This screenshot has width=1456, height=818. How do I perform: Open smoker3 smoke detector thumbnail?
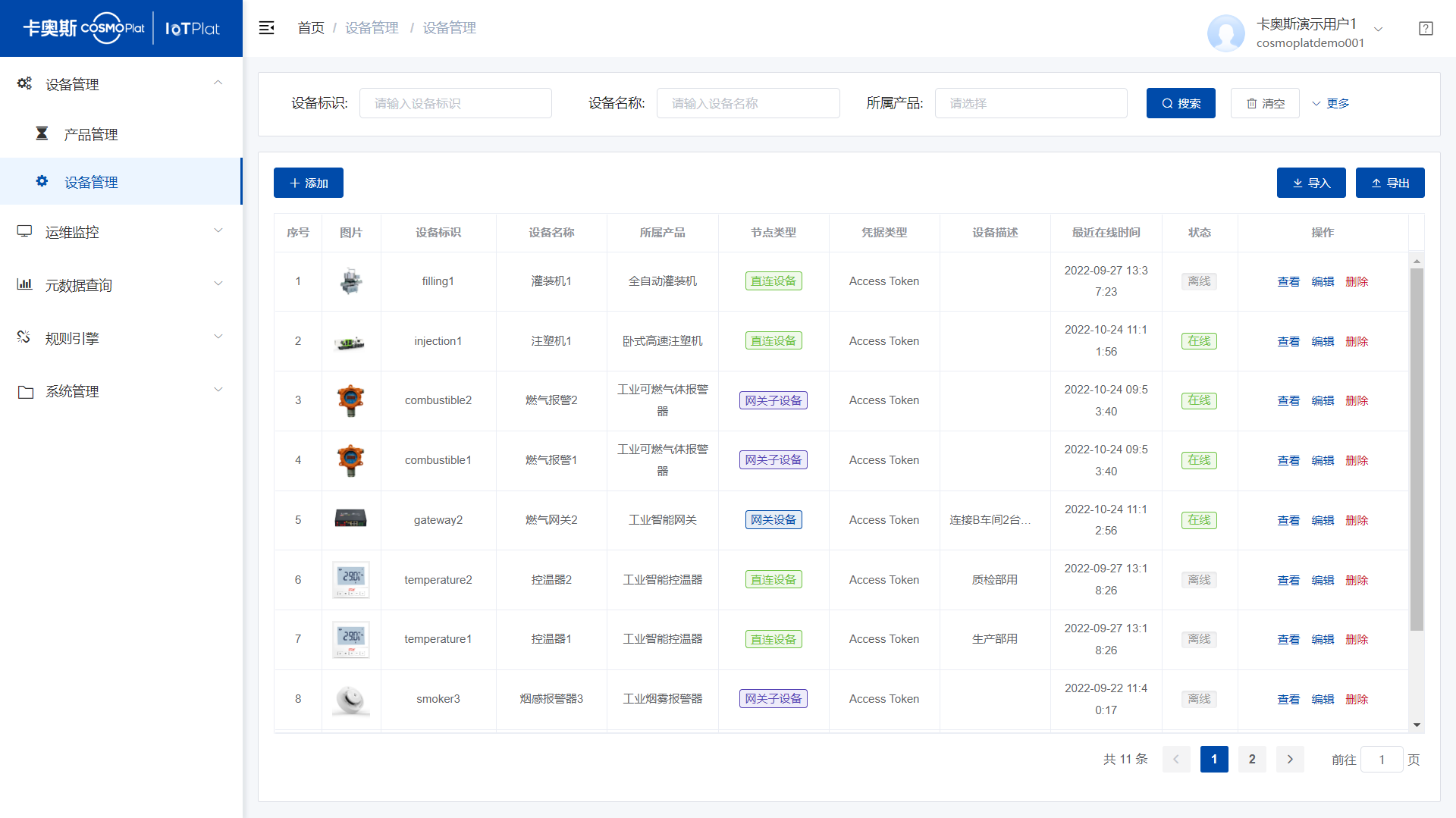(351, 700)
